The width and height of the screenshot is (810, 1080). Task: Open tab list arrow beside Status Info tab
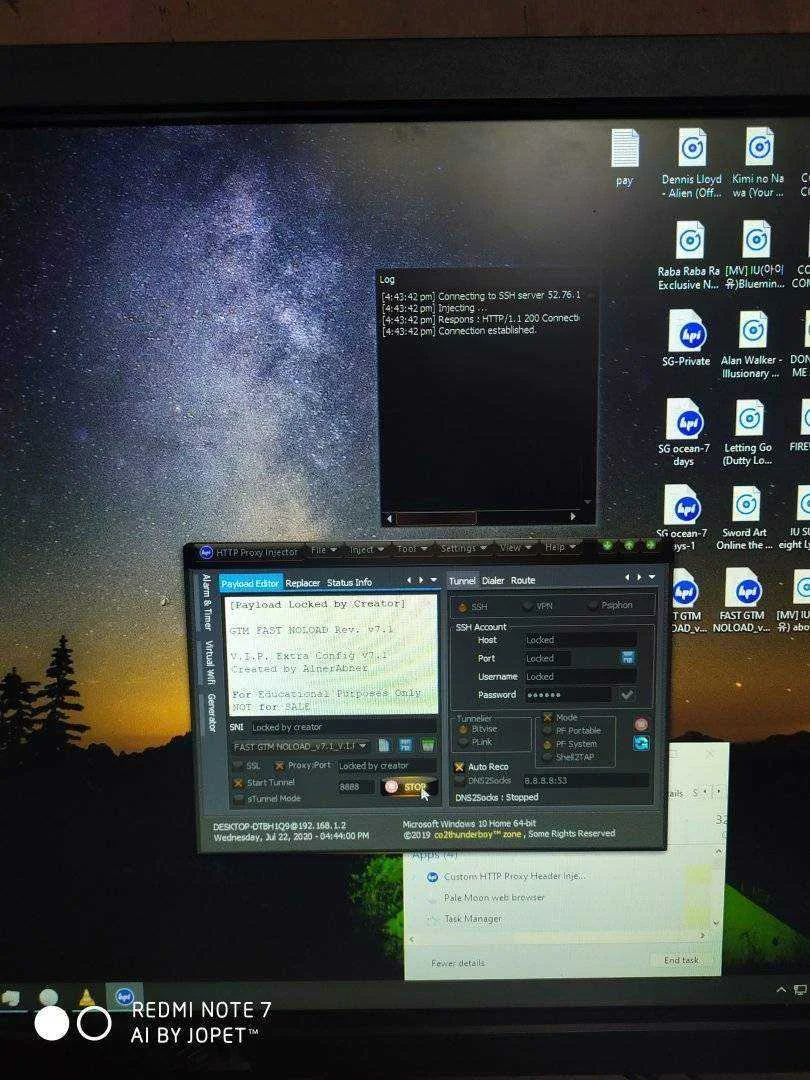click(433, 581)
